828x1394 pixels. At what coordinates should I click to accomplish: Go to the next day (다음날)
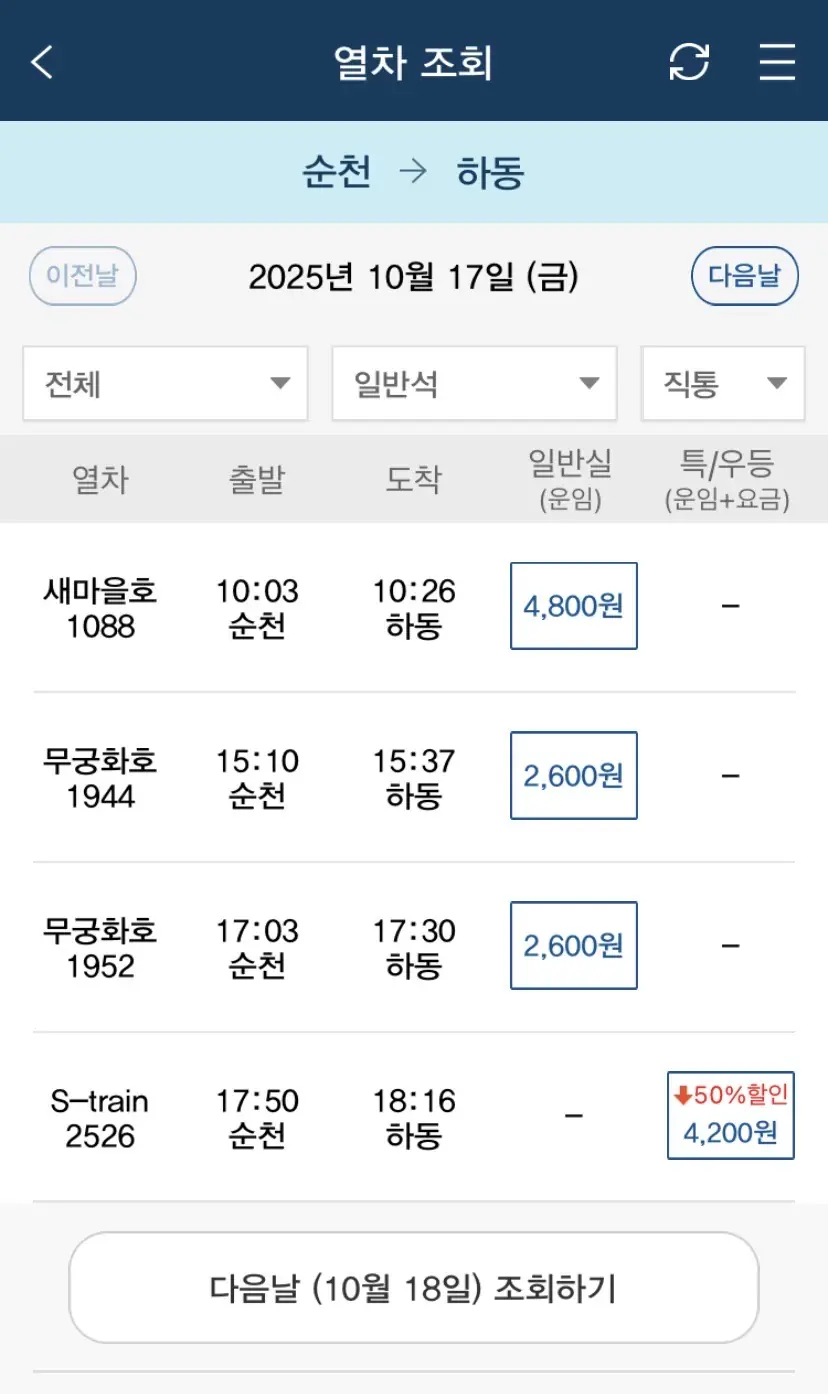coord(744,276)
